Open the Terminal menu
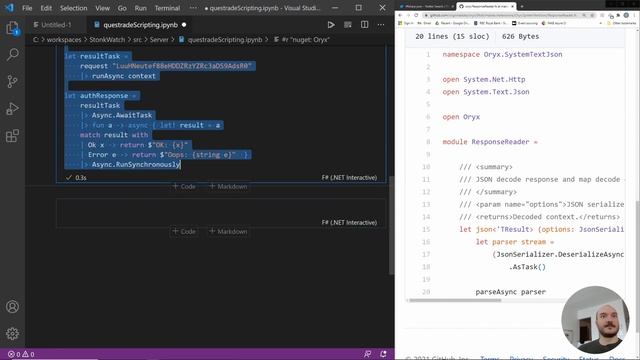 [x=167, y=8]
